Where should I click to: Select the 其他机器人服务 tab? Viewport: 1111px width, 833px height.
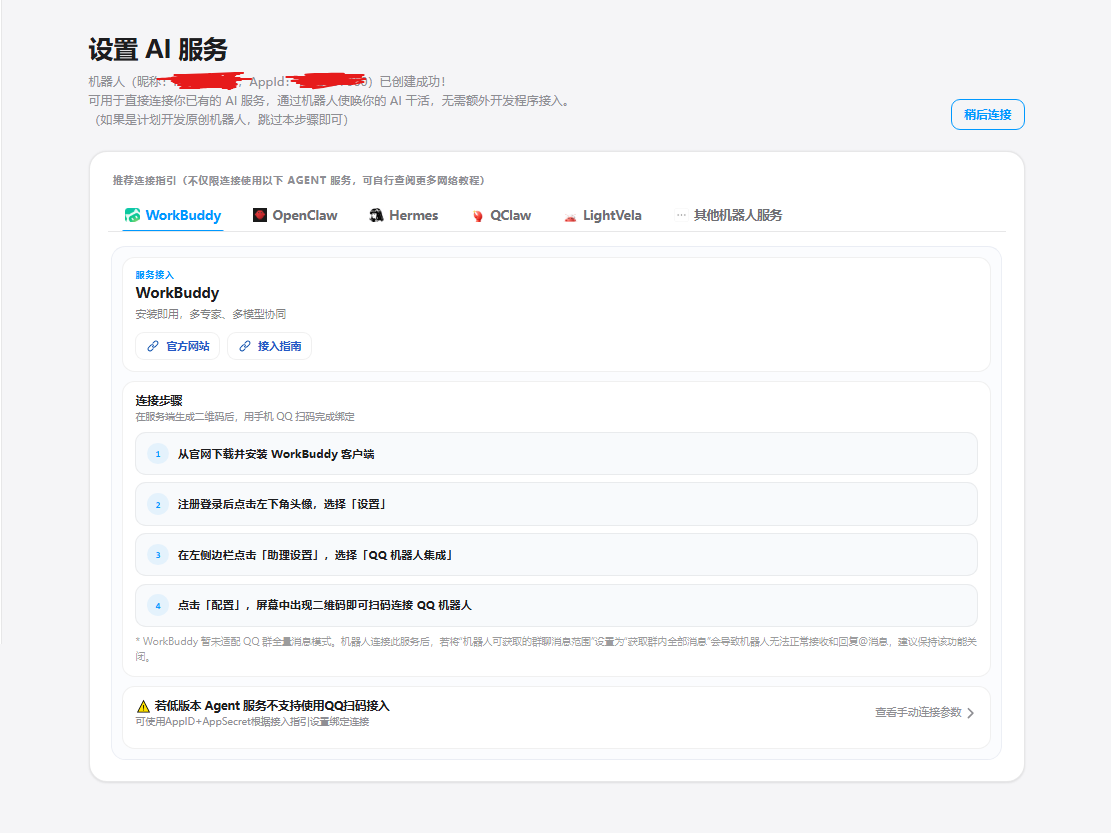click(x=729, y=215)
